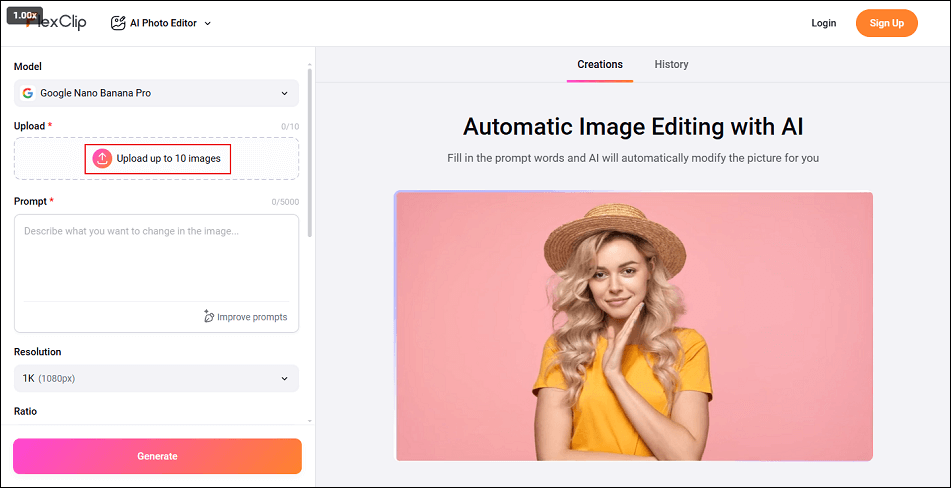Click the Improve prompts sparkle icon
The image size is (951, 488).
click(x=209, y=316)
